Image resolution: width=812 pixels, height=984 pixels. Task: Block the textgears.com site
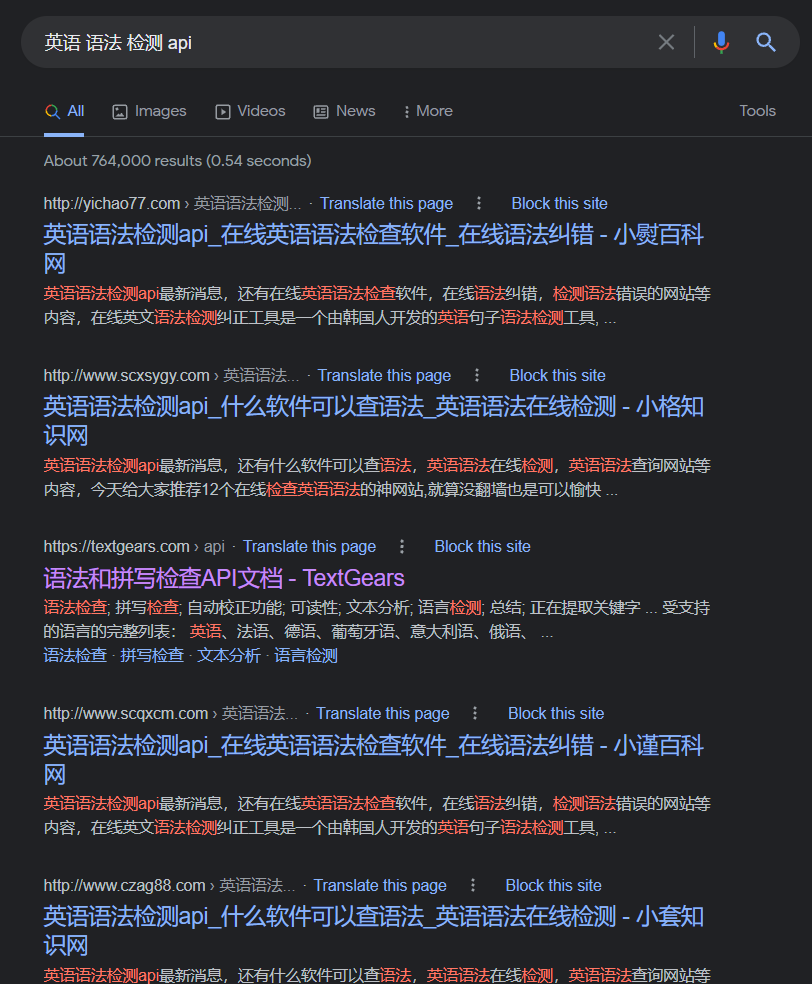(x=482, y=547)
